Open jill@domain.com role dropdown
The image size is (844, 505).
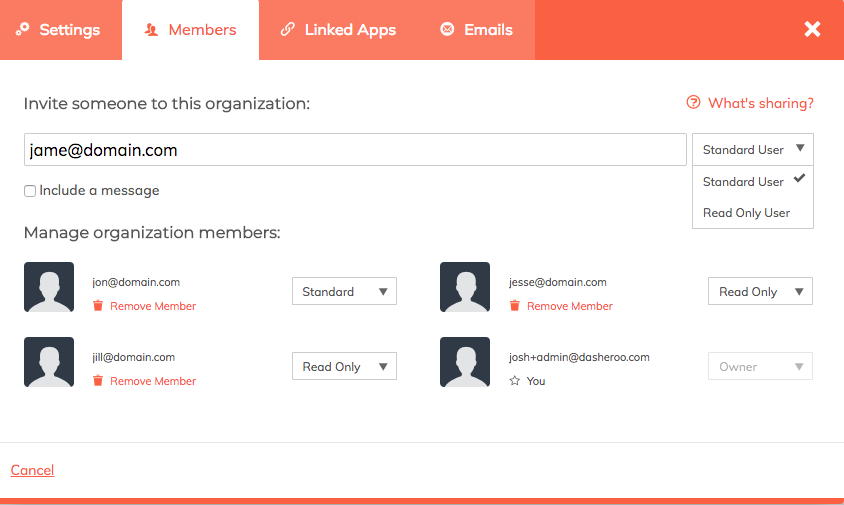pyautogui.click(x=344, y=367)
